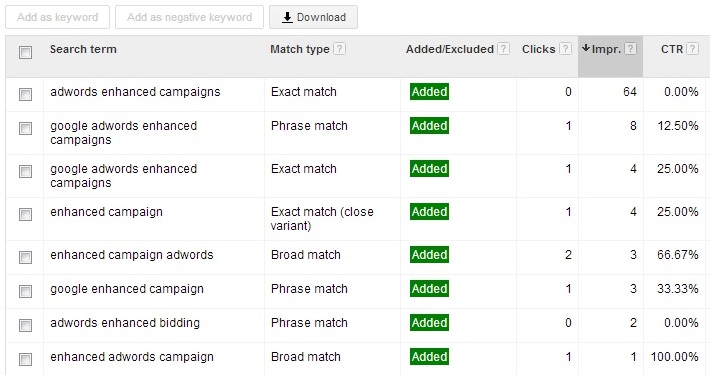Tick the select-all checkbox in header
This screenshot has height=375, width=710.
pyautogui.click(x=25, y=52)
